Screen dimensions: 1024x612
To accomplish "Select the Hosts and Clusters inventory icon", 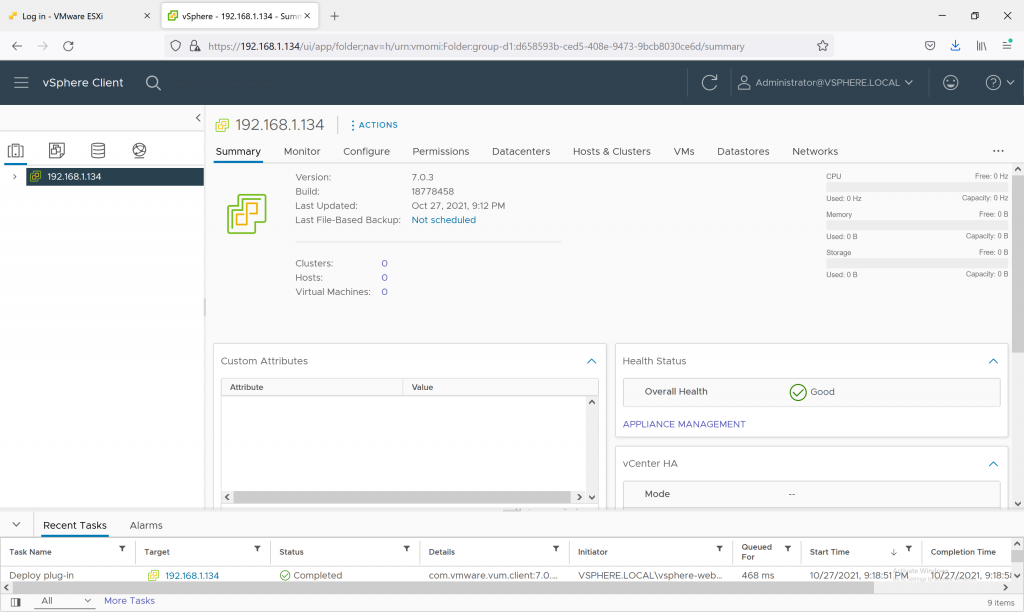I will 16,150.
